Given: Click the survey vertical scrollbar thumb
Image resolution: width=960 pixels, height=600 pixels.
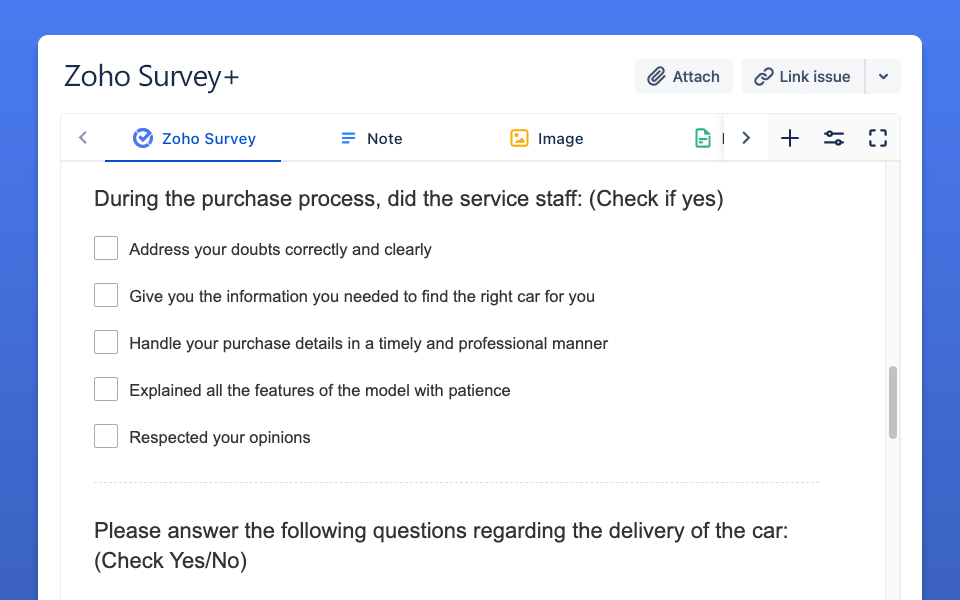Looking at the screenshot, I should [893, 402].
